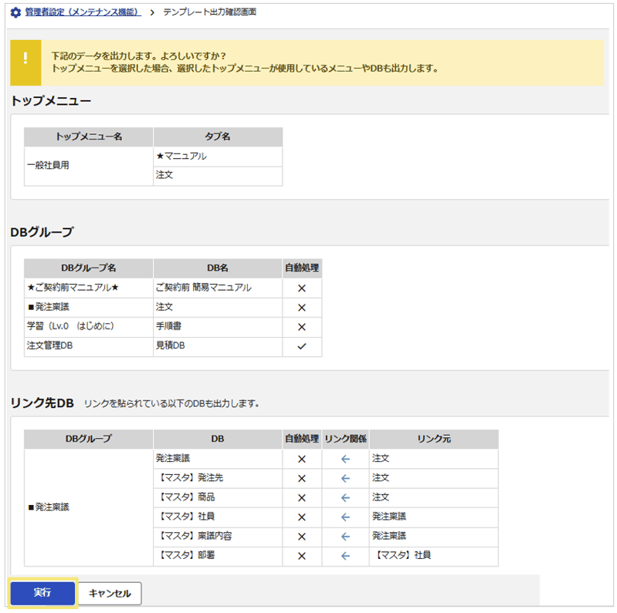Screen dimensions: 617x613
Task: Click the link arrow icon for 【マスタ】稟議内容
Action: click(x=345, y=536)
